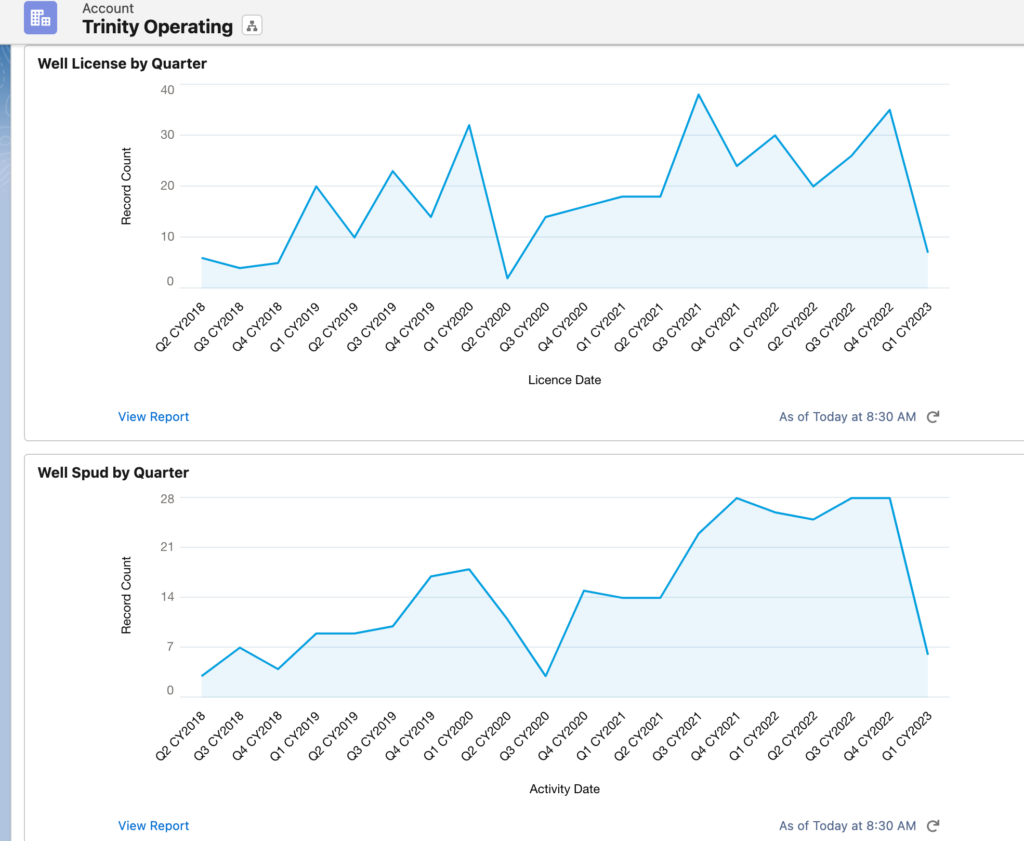The height and width of the screenshot is (841, 1024).
Task: Select the Well License by Quarter title
Action: click(x=122, y=64)
